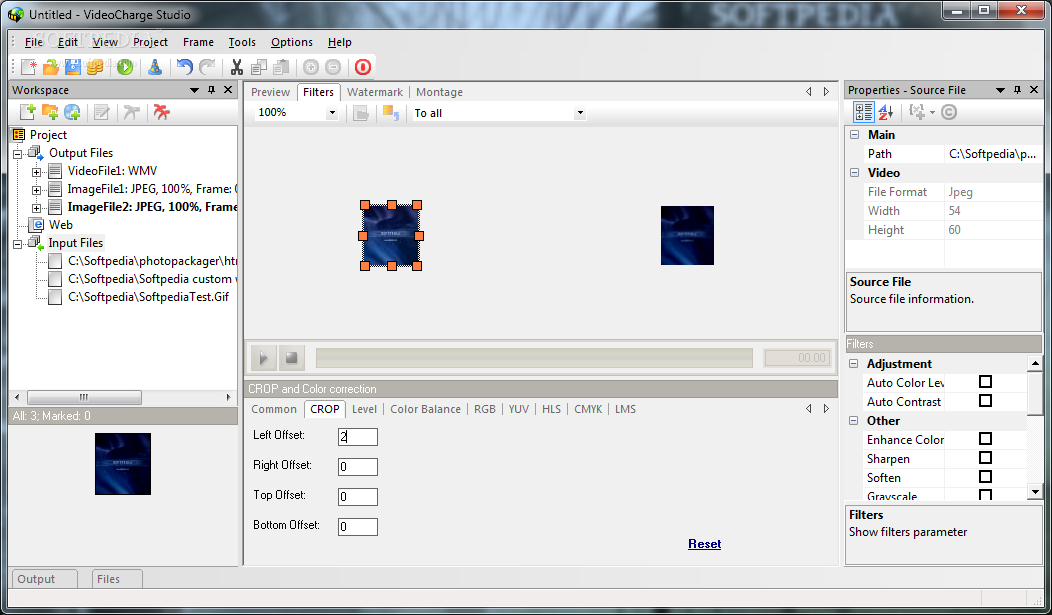Screen dimensions: 1052x615
Task: Sort properties alphabetically A-Z
Action: pyautogui.click(x=886, y=112)
